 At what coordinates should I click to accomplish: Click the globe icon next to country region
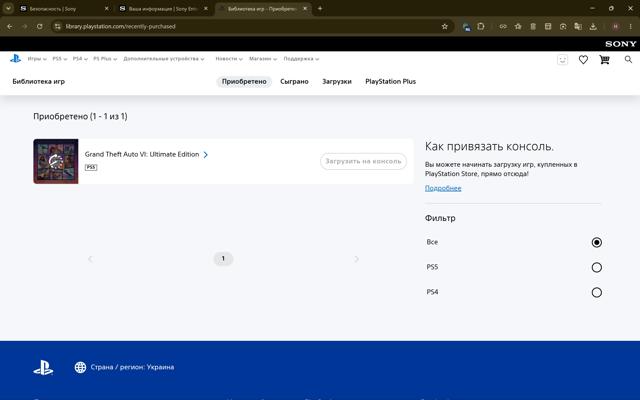[x=80, y=367]
